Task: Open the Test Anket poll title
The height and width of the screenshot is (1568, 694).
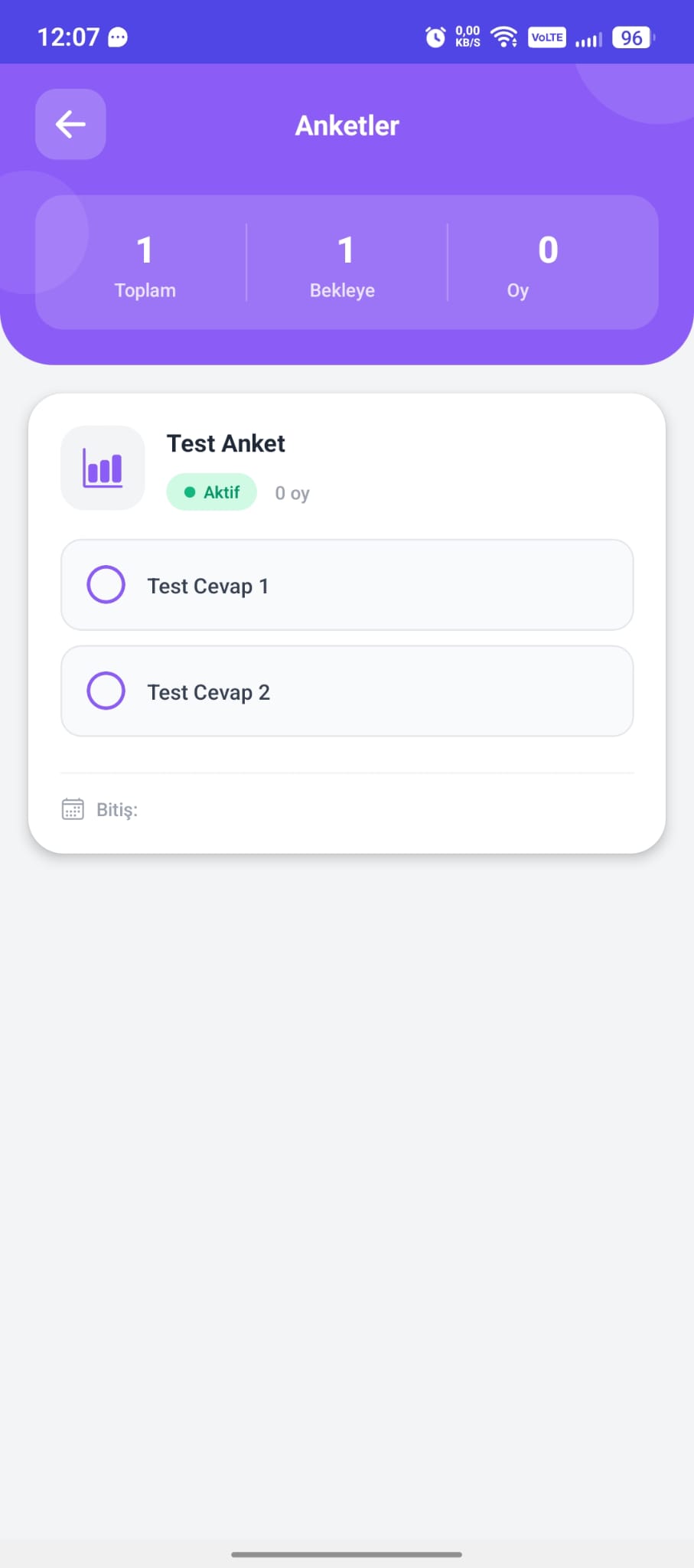Action: [226, 443]
